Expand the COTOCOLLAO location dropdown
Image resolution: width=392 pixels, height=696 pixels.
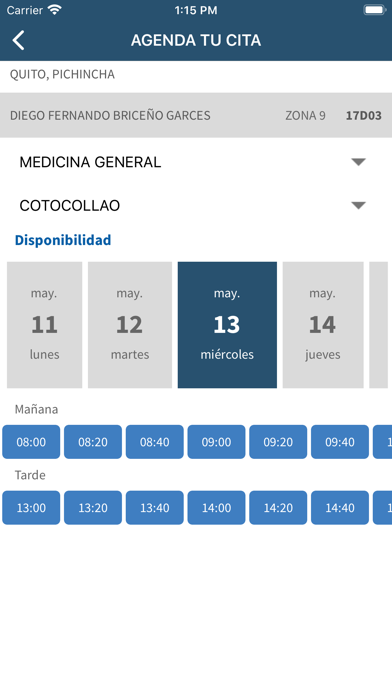196,206
